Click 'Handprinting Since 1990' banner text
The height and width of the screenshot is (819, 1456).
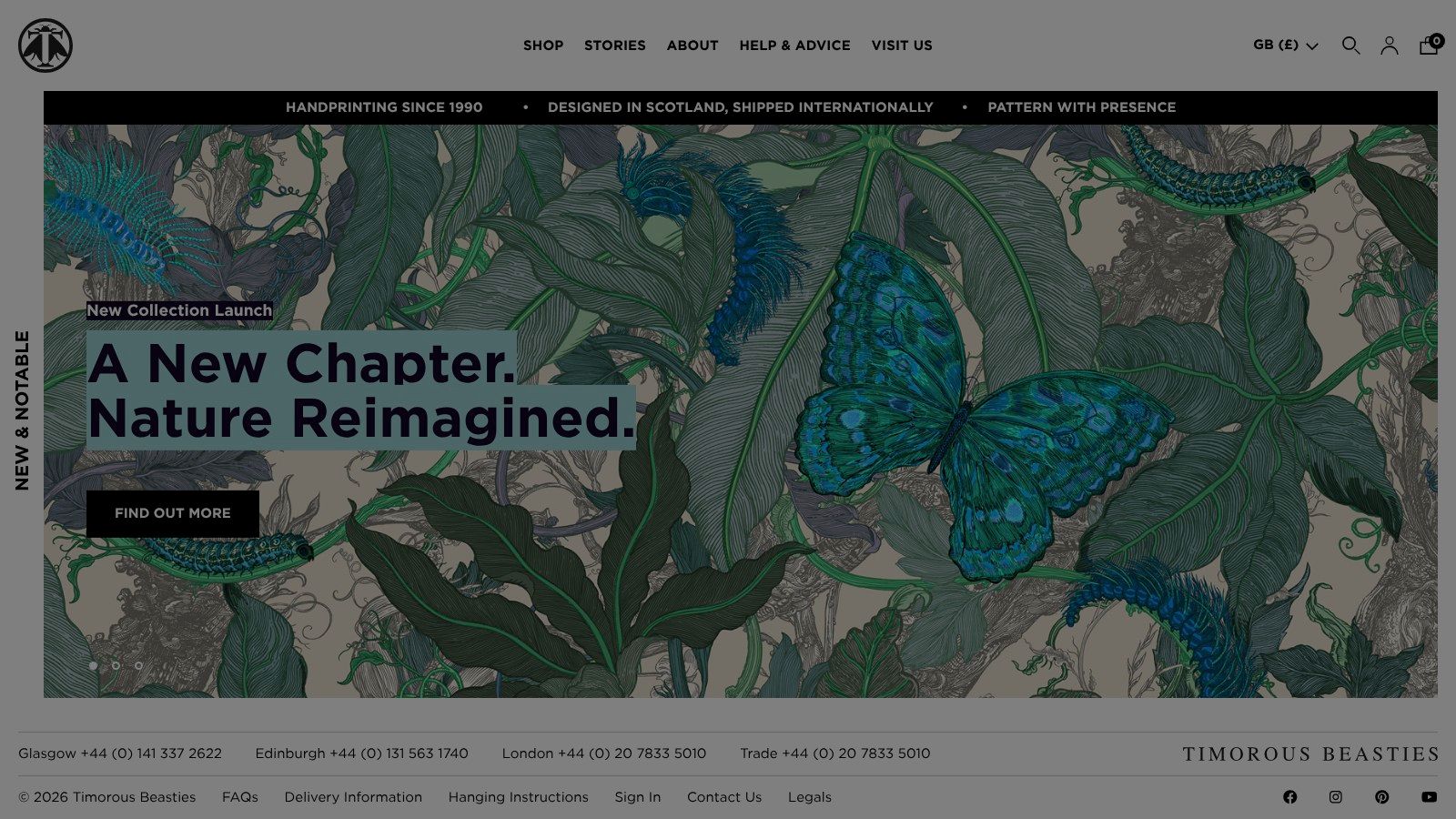click(x=384, y=107)
